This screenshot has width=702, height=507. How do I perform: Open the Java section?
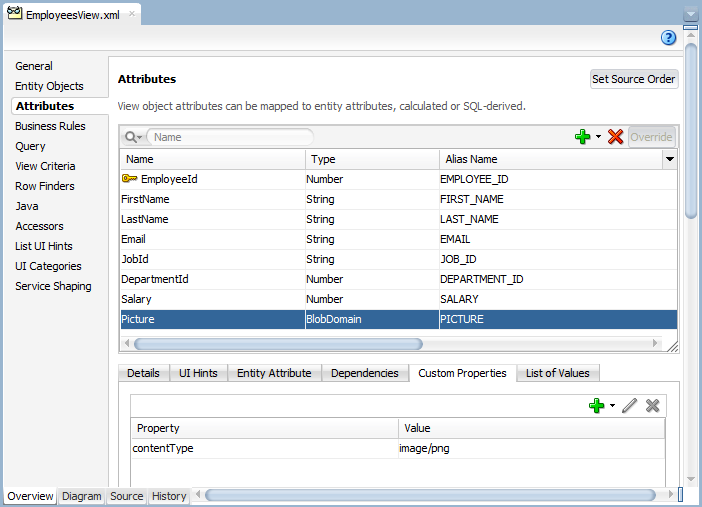pos(27,206)
